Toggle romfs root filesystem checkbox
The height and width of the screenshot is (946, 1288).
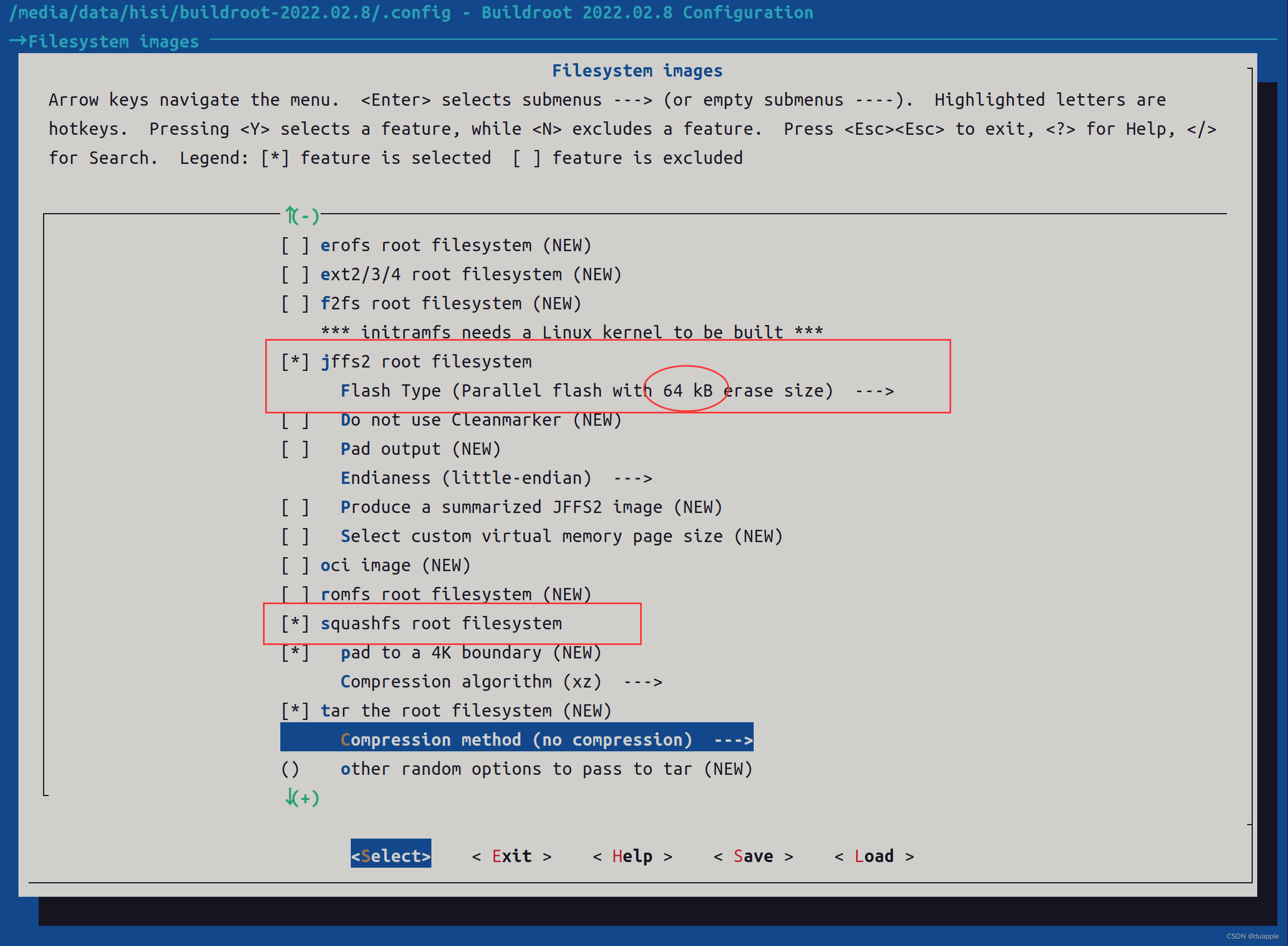pos(295,595)
